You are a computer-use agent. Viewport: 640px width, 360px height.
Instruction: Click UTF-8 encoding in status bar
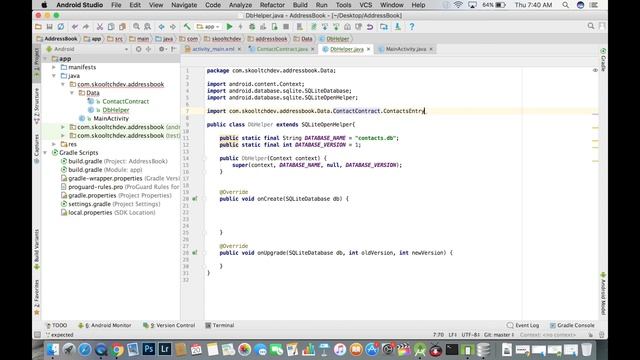point(471,335)
